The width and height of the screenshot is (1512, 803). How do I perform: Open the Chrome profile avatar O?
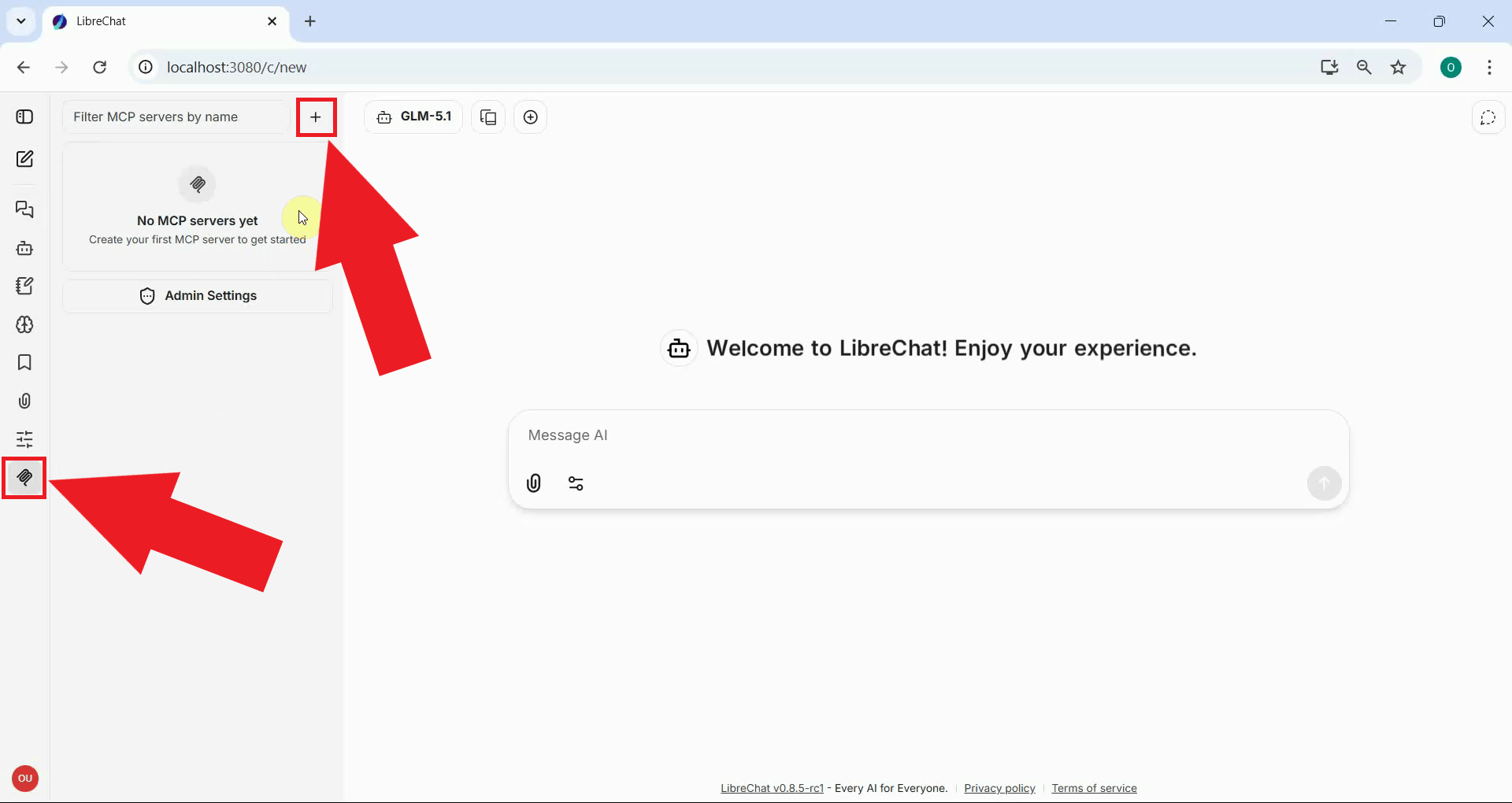tap(1451, 68)
